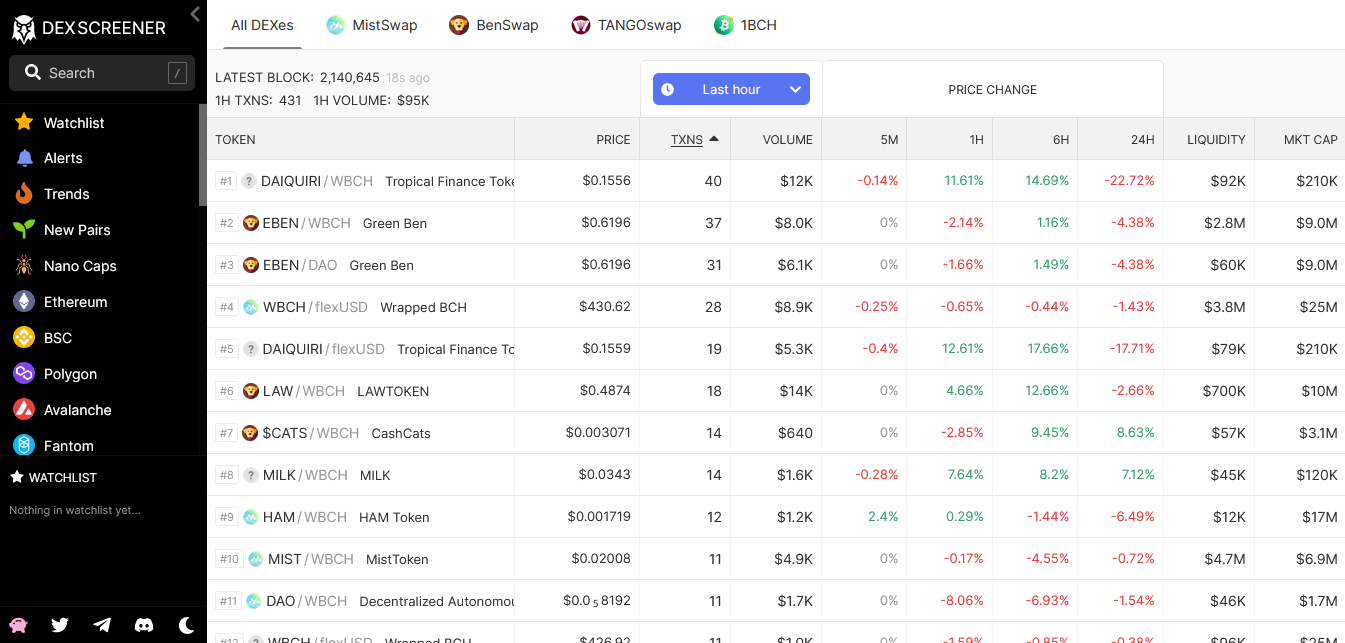Expand the Last hour timeframe dropdown

click(x=731, y=89)
